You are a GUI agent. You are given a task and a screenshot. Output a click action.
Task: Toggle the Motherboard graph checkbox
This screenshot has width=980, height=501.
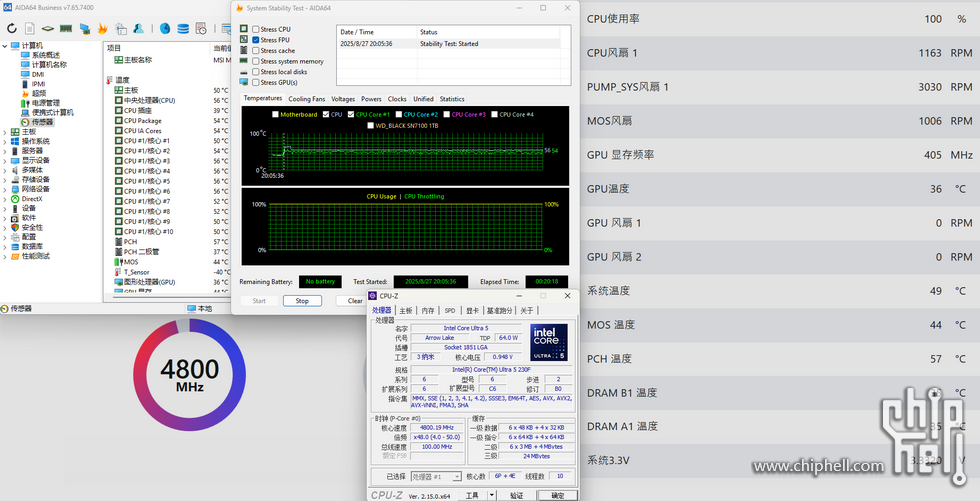point(276,115)
